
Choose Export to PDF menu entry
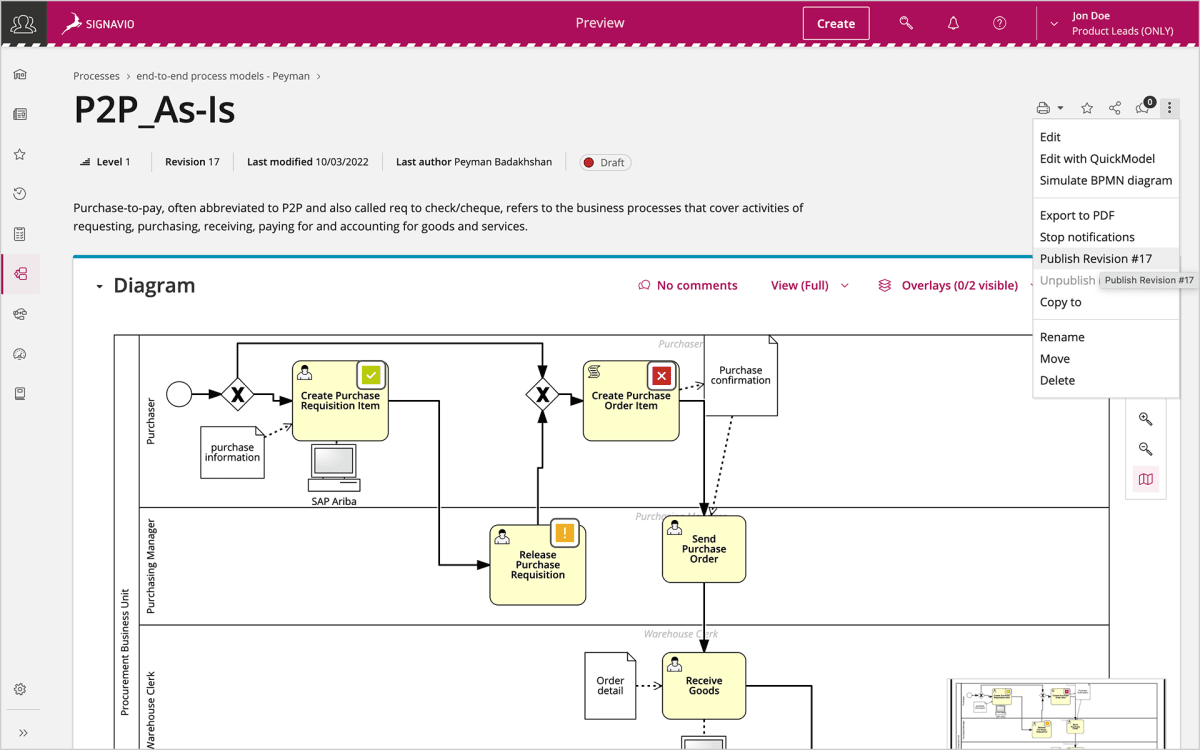(1076, 215)
